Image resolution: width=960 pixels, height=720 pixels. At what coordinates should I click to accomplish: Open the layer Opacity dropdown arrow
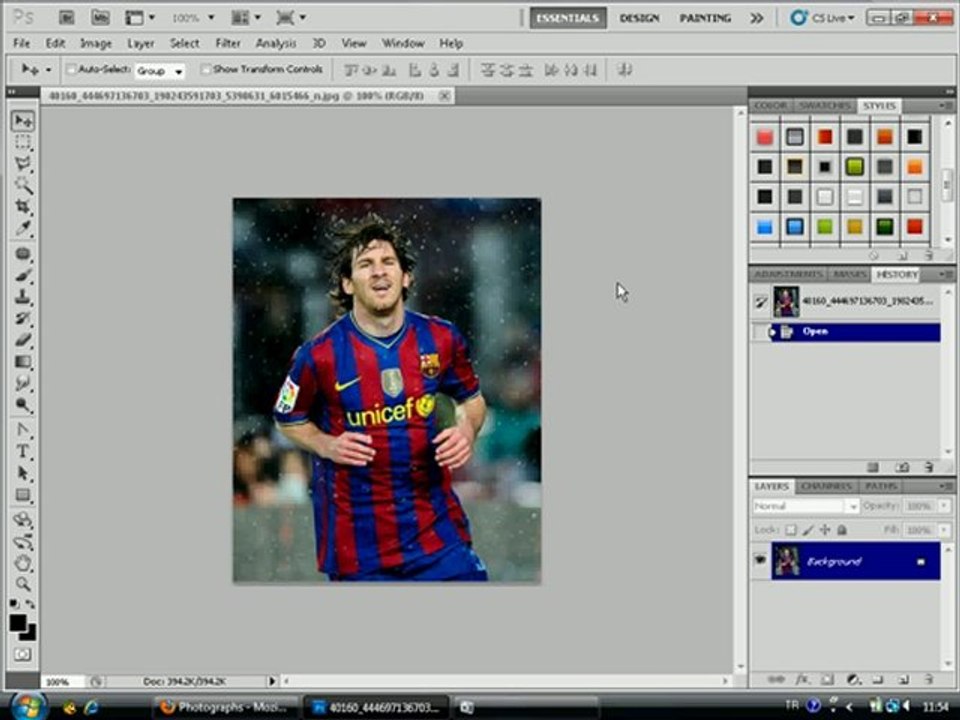pos(943,506)
